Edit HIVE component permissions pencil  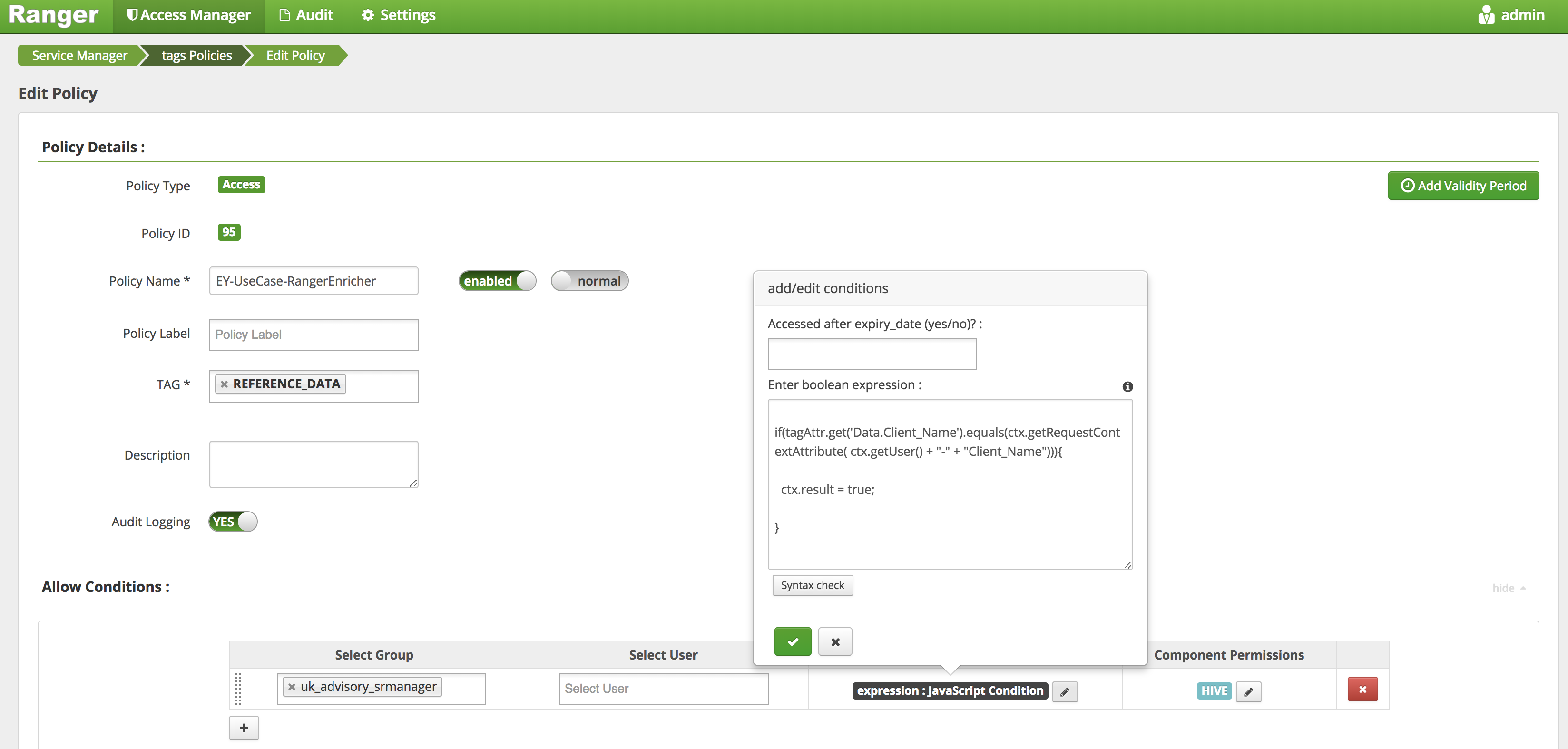1249,691
